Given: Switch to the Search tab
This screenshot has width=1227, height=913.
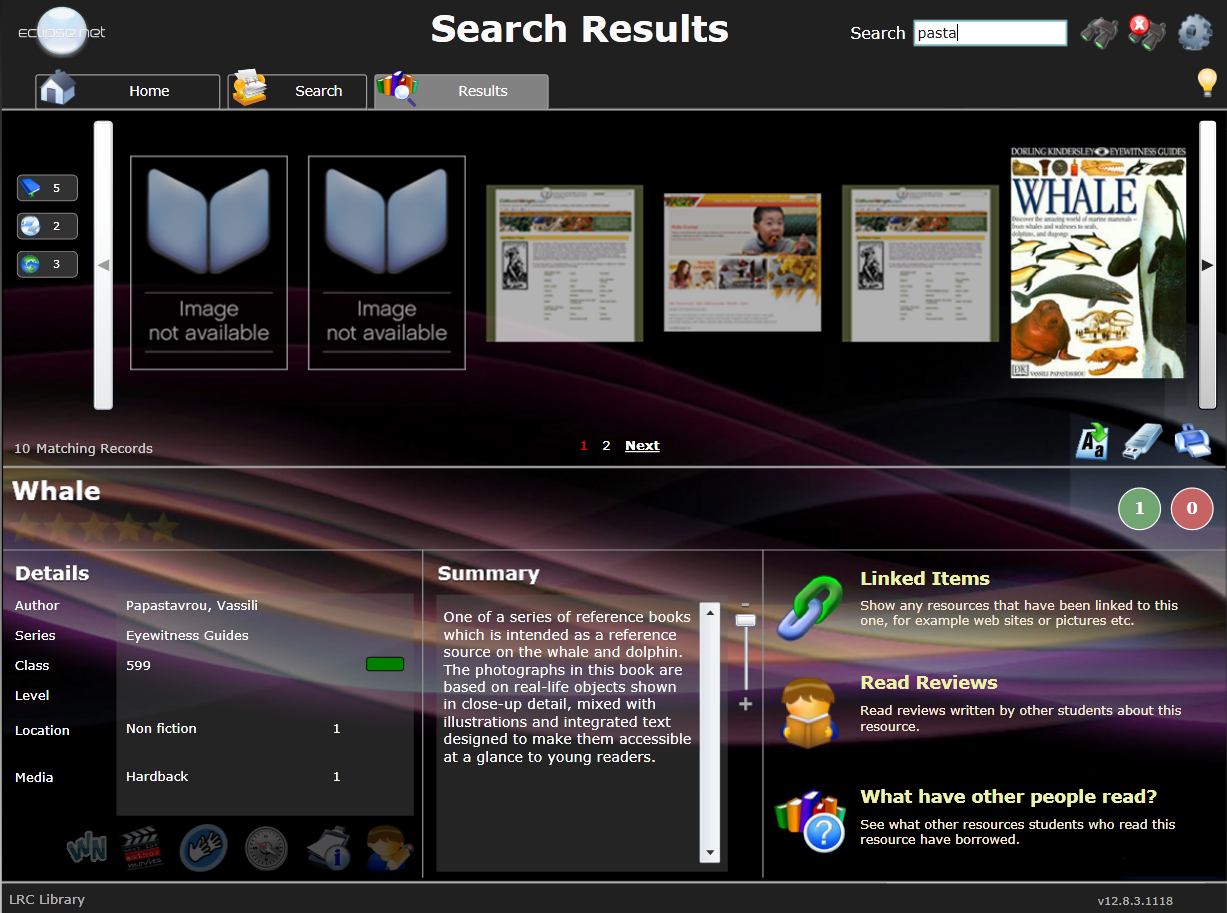Looking at the screenshot, I should pos(297,91).
